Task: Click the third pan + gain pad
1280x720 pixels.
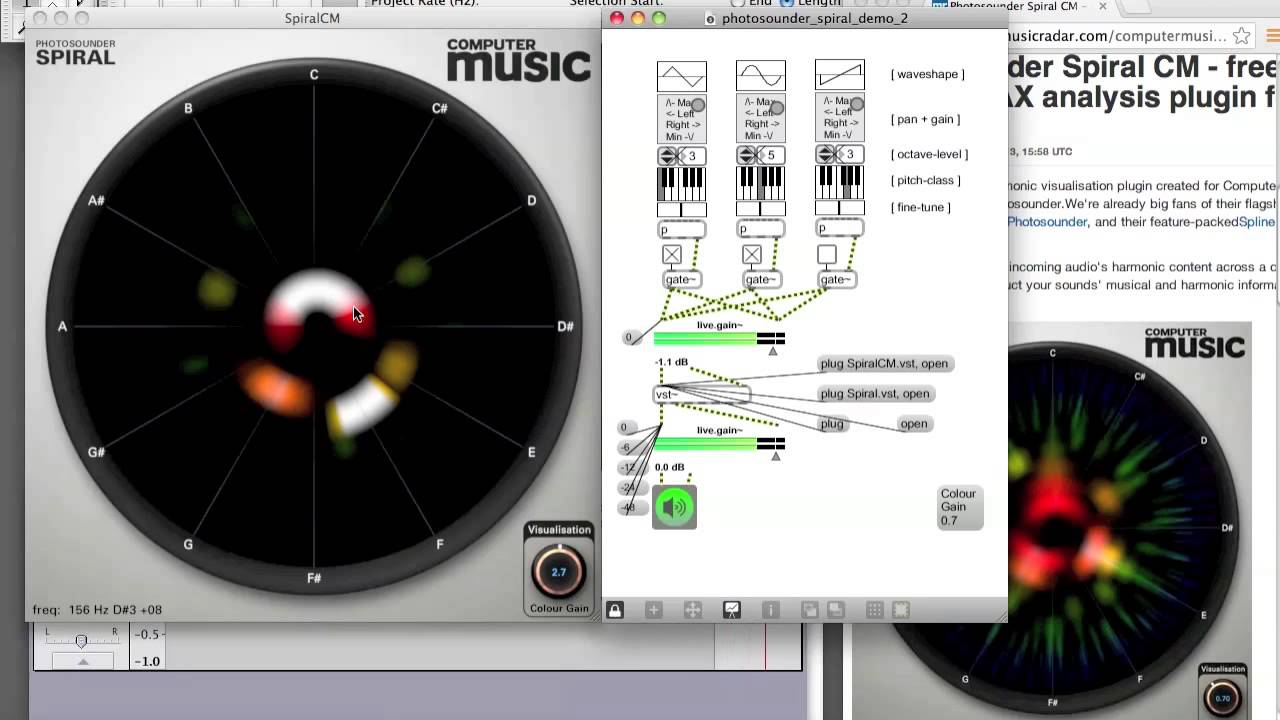Action: pos(839,119)
